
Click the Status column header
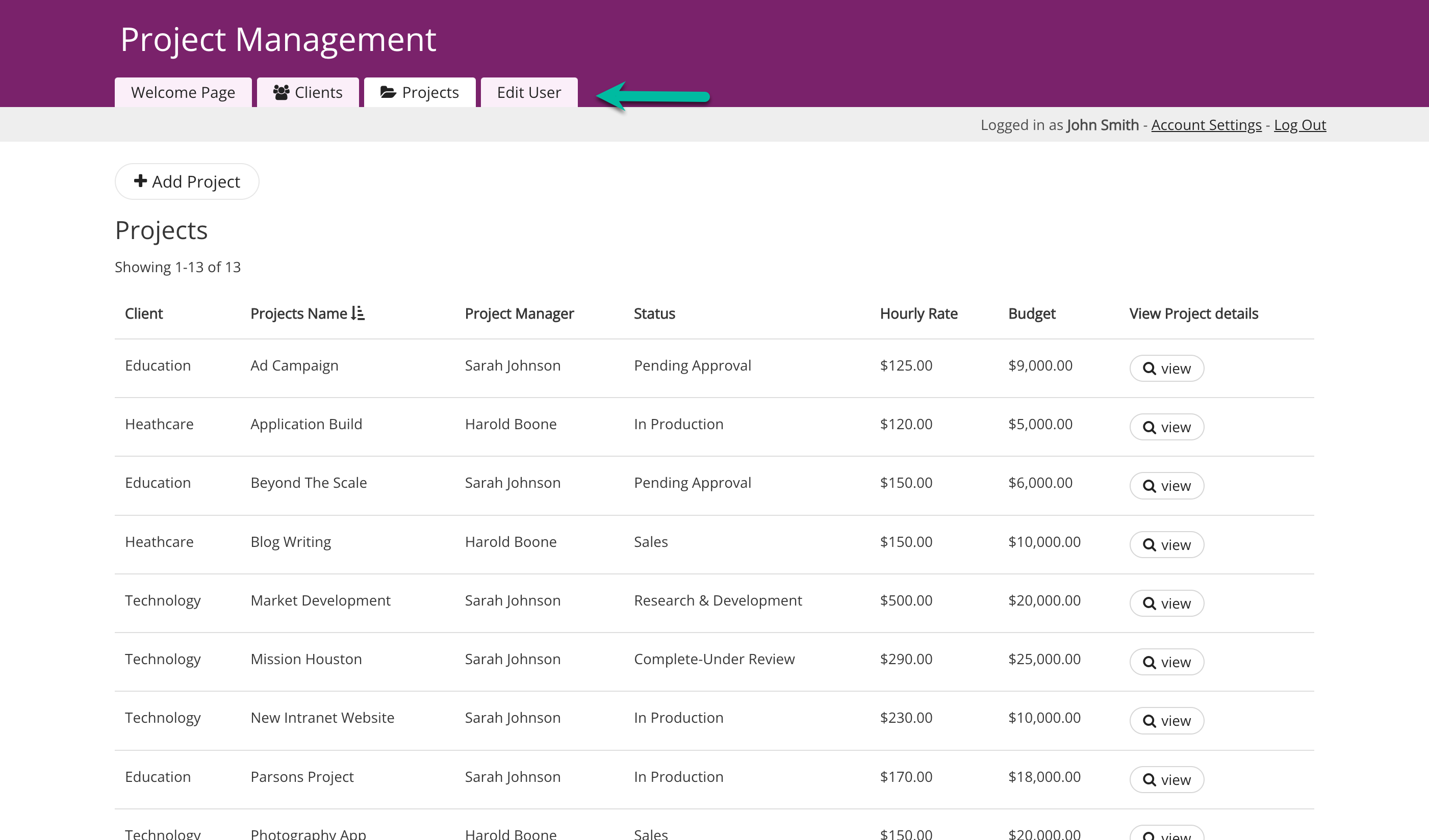click(654, 313)
